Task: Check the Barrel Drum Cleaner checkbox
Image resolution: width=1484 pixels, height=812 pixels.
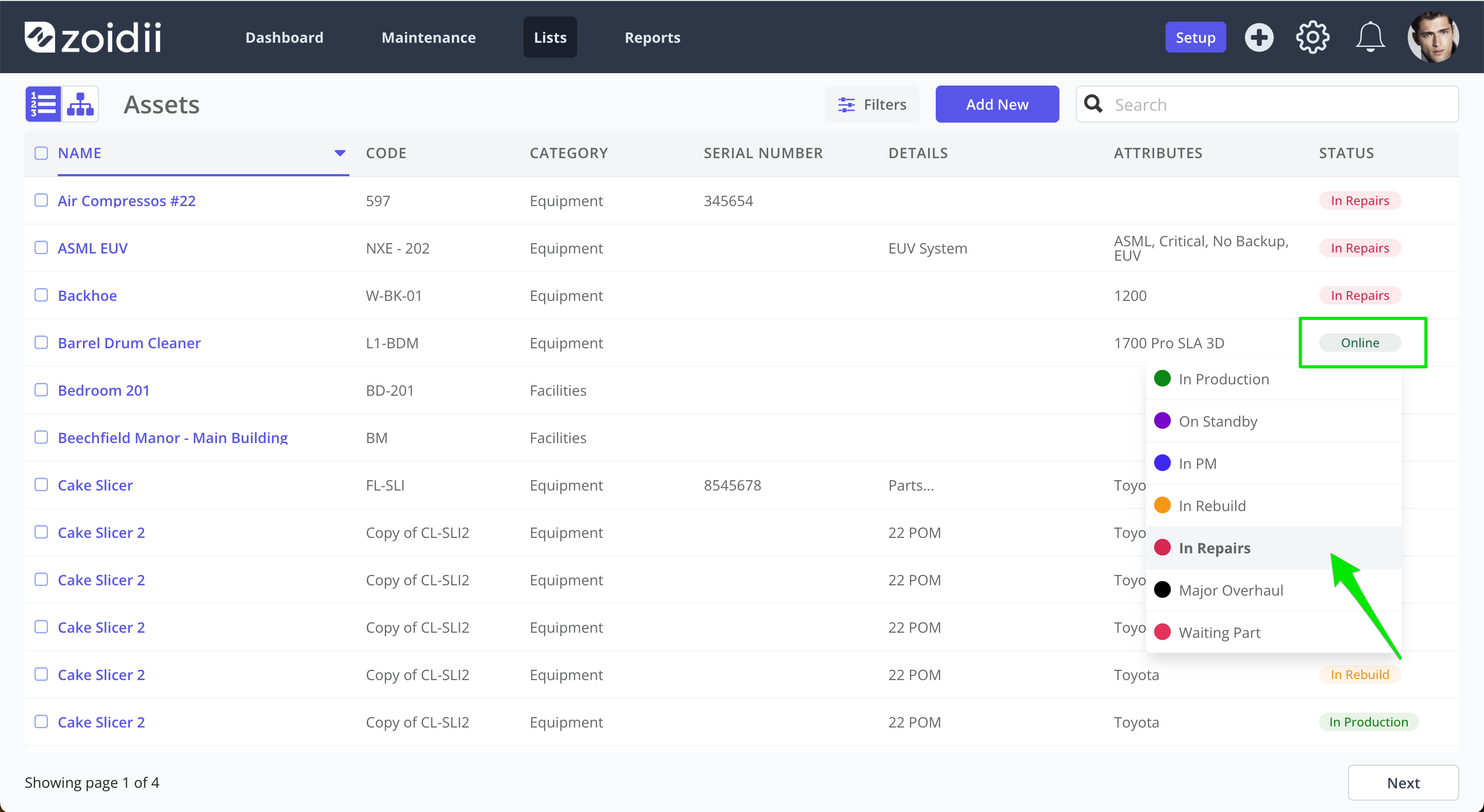Action: pos(41,343)
